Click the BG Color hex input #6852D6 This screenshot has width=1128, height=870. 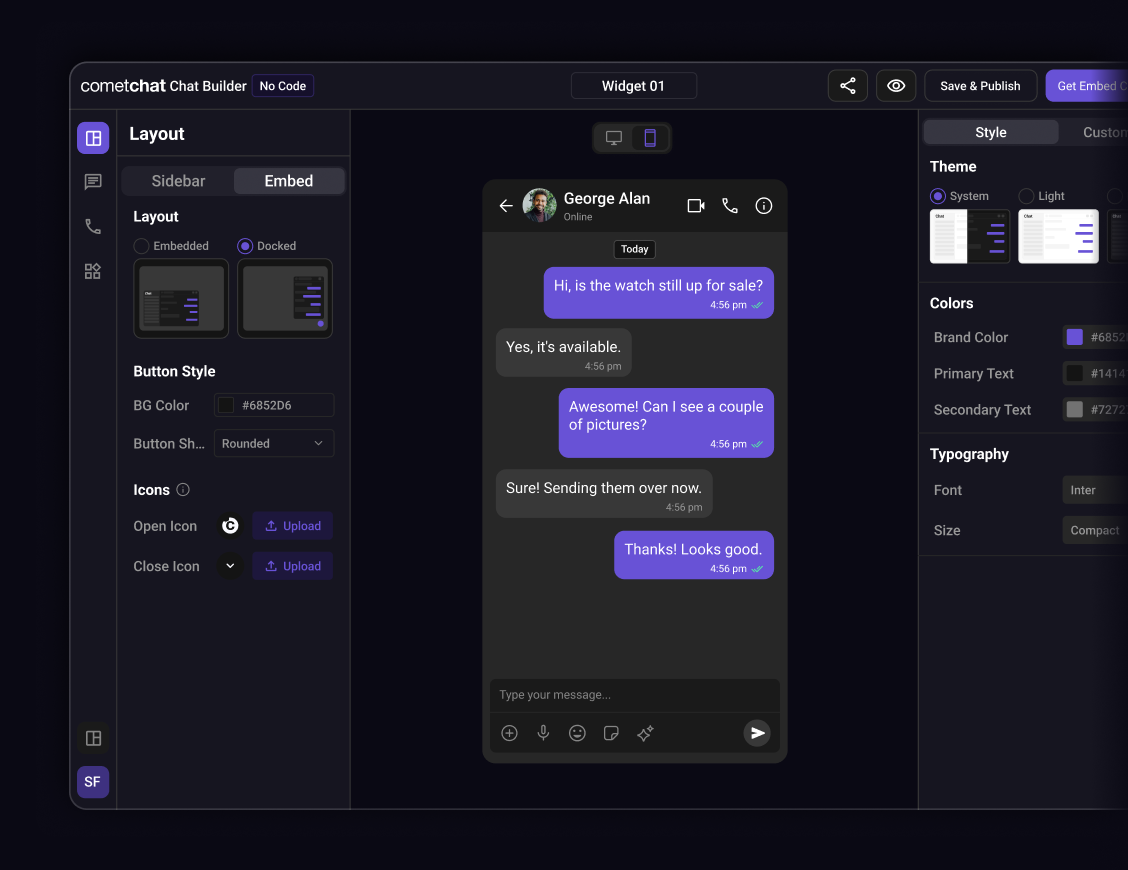274,405
